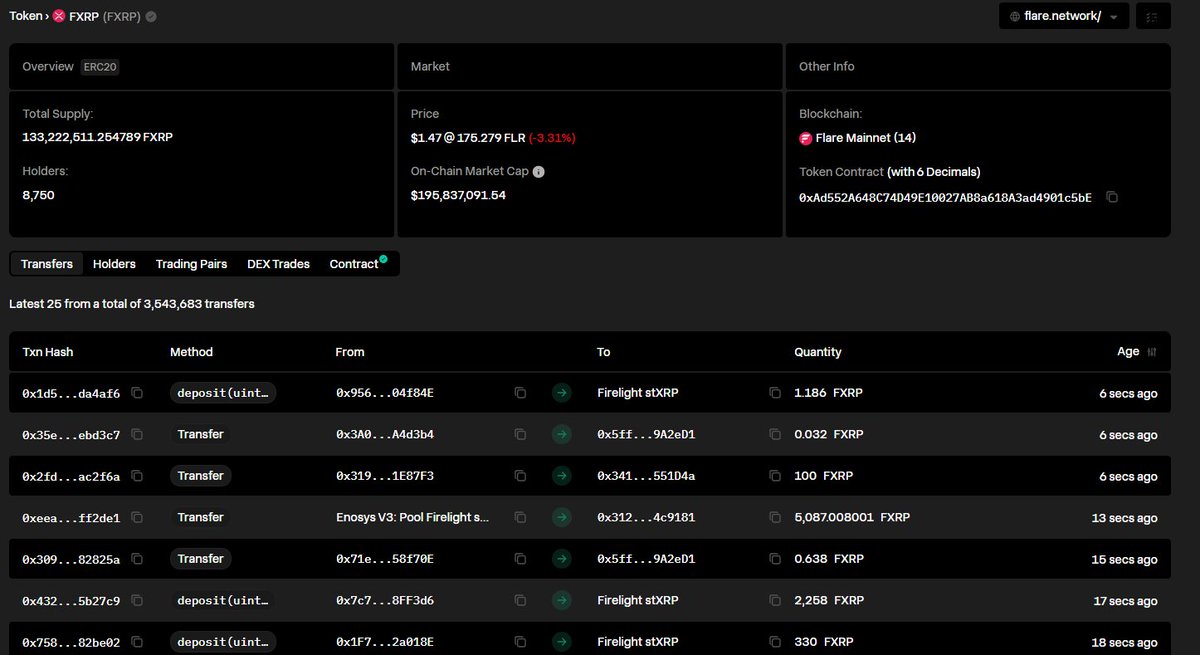Go to the Token breadcrumb link
Screen dimensions: 1200x655
(x=25, y=17)
